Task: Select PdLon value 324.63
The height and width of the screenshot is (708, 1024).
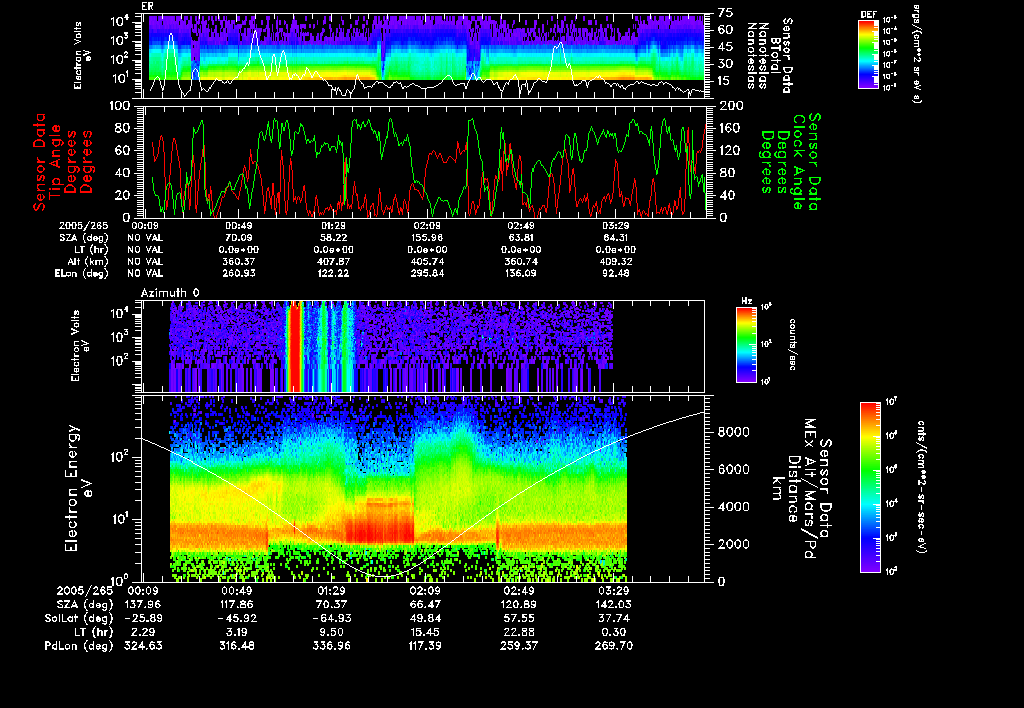Action: pyautogui.click(x=143, y=646)
